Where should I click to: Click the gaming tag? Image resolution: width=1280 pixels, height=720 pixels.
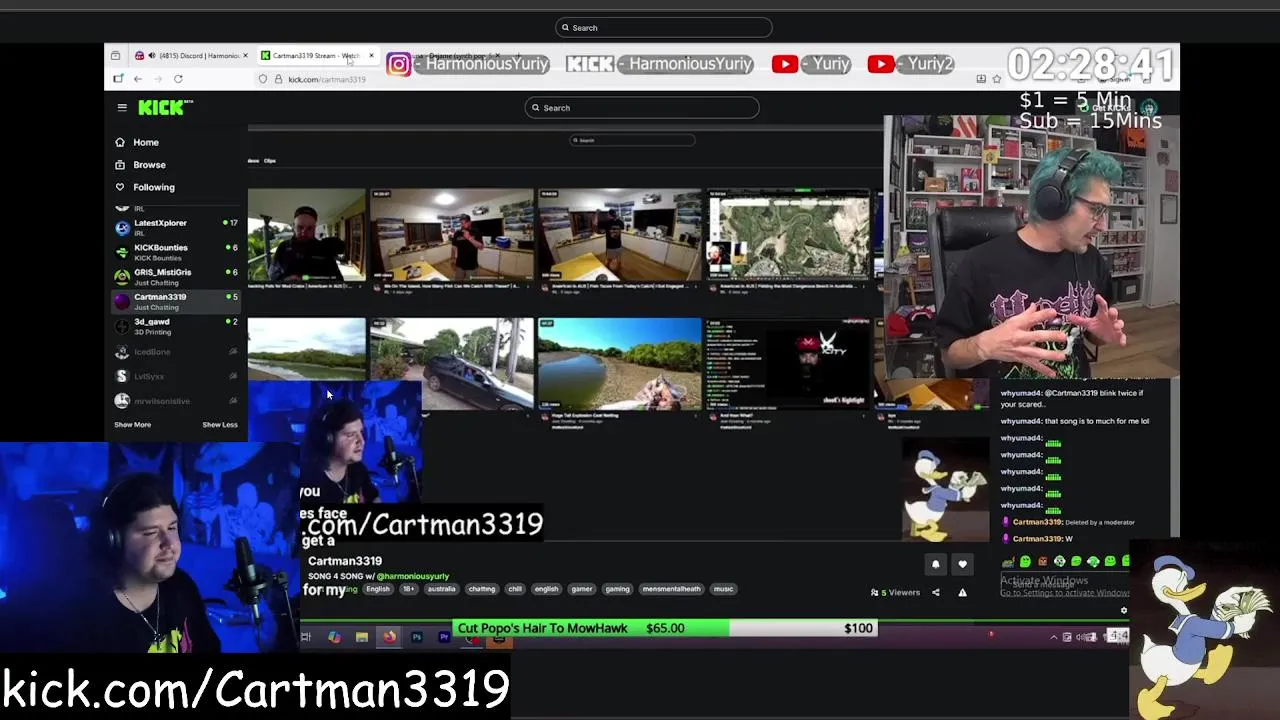(x=617, y=589)
